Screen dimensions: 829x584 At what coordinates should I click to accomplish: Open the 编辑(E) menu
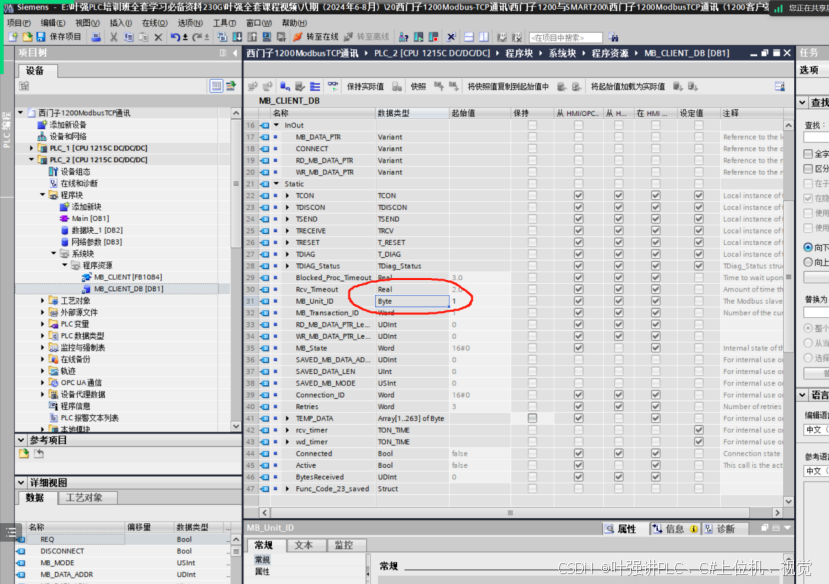53,23
